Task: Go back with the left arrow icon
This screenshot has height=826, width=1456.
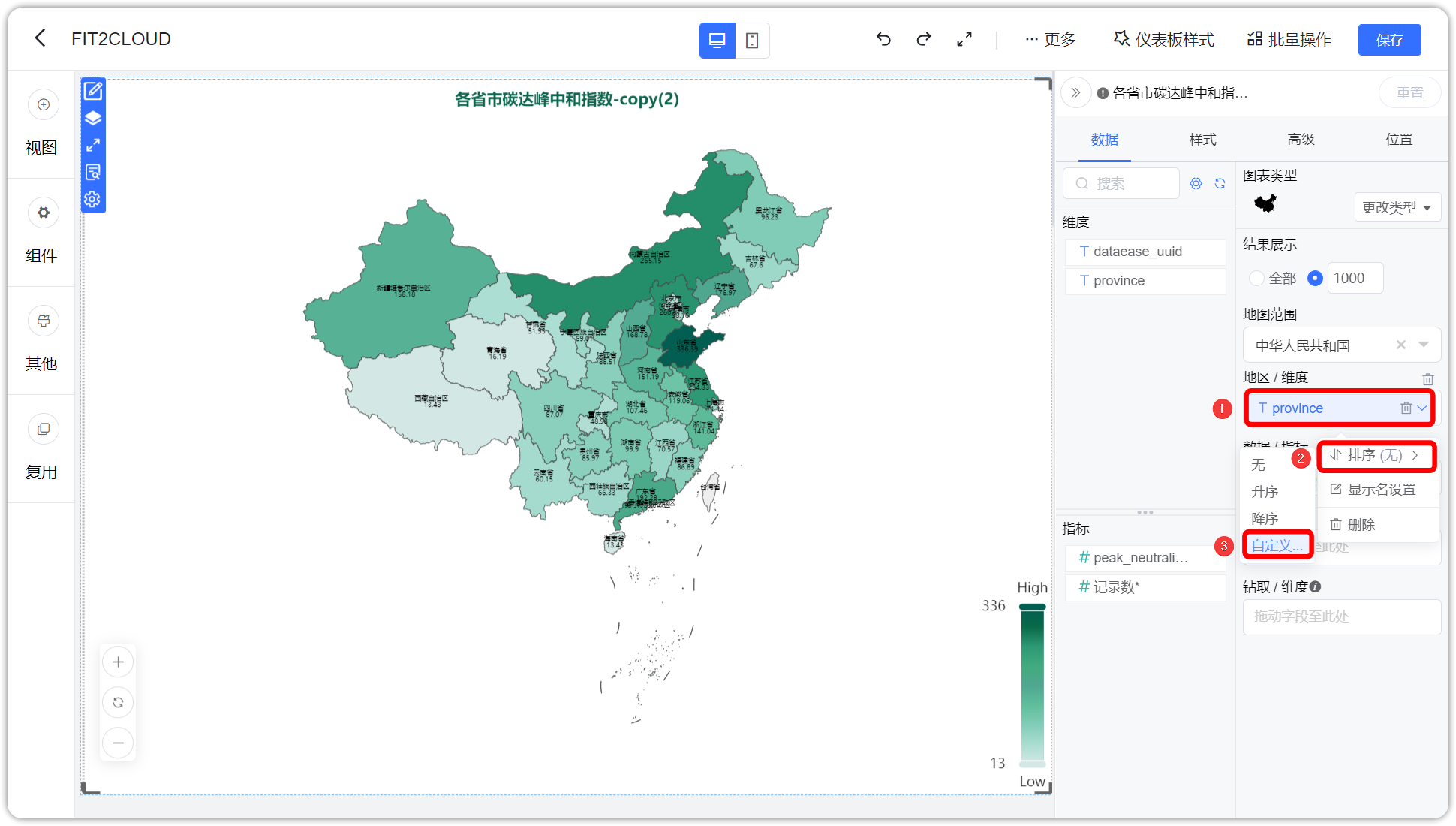Action: (x=41, y=38)
